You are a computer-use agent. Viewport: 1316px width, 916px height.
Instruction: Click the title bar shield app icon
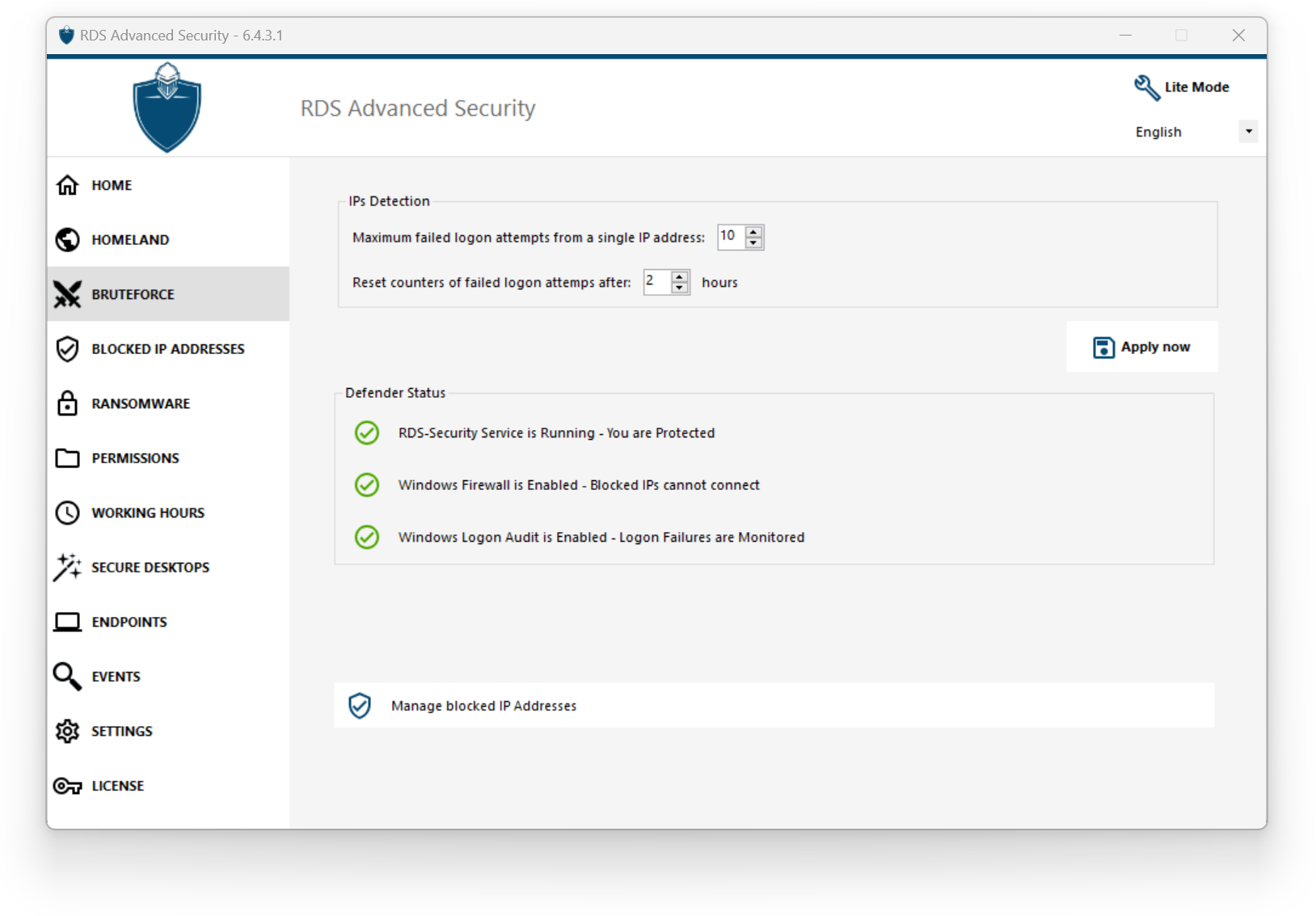66,36
